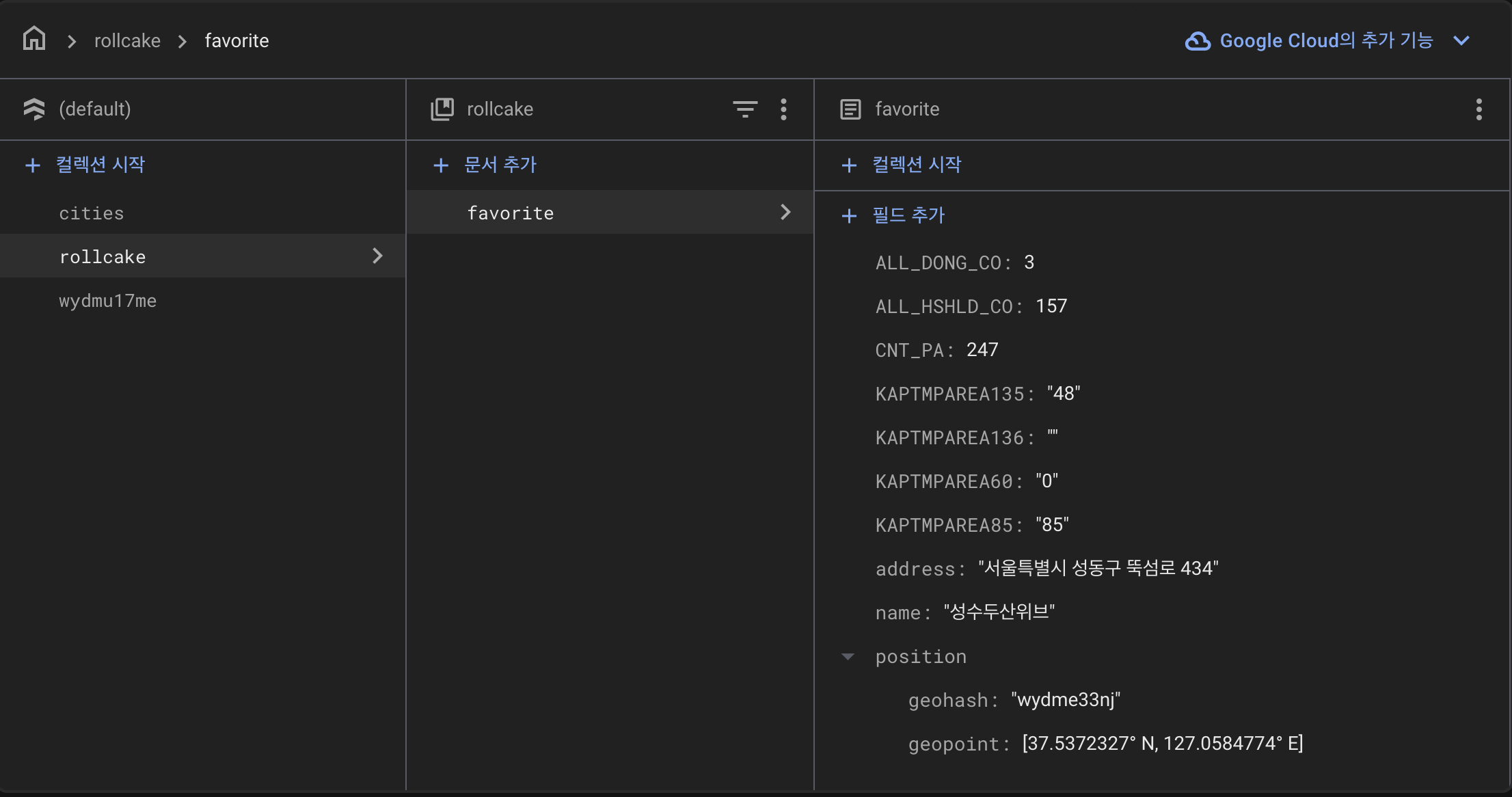The width and height of the screenshot is (1512, 797).
Task: Click the home icon in breadcrumb
Action: click(x=34, y=39)
